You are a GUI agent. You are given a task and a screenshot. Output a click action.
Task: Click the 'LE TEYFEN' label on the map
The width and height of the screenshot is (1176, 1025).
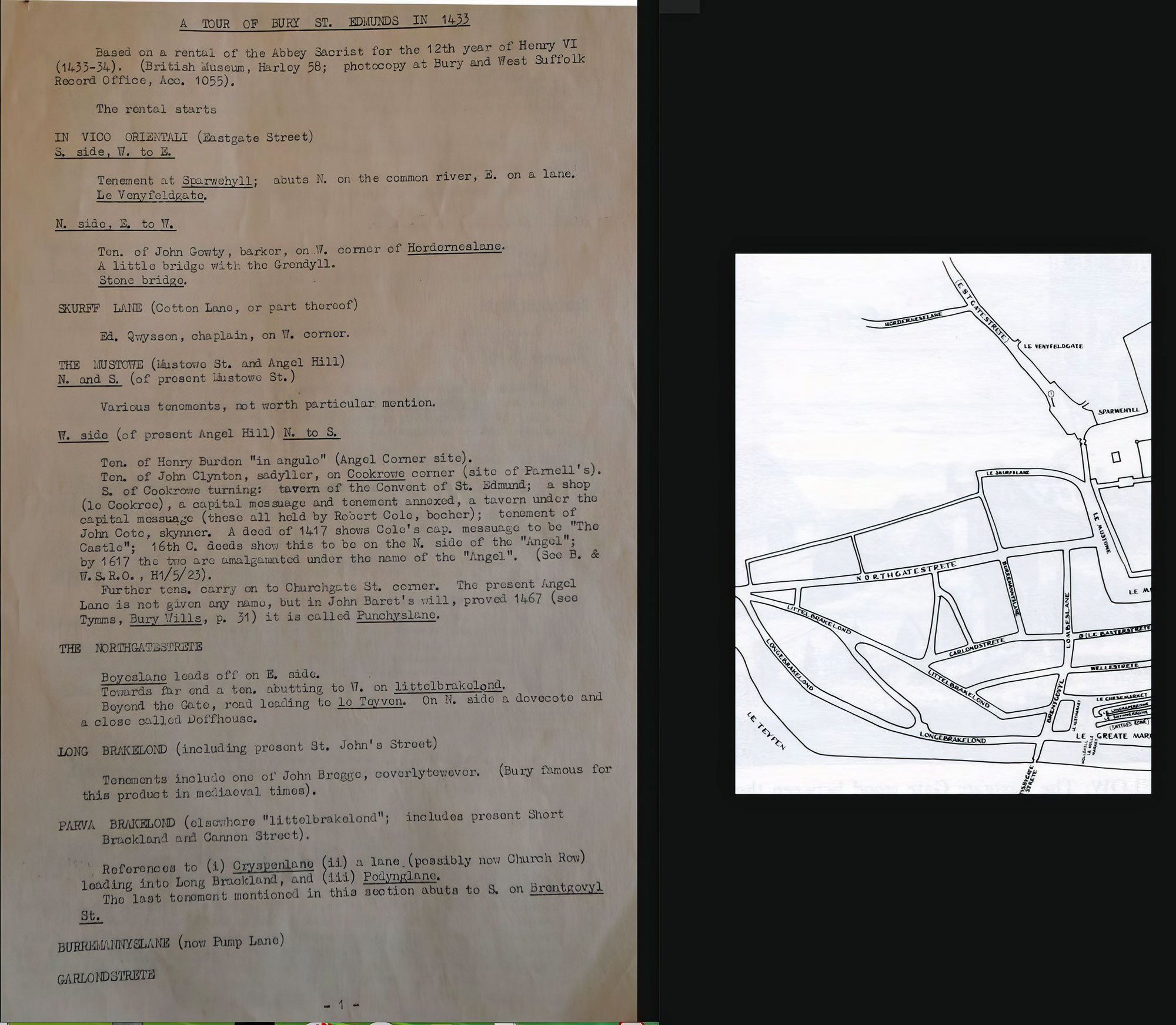tap(766, 731)
